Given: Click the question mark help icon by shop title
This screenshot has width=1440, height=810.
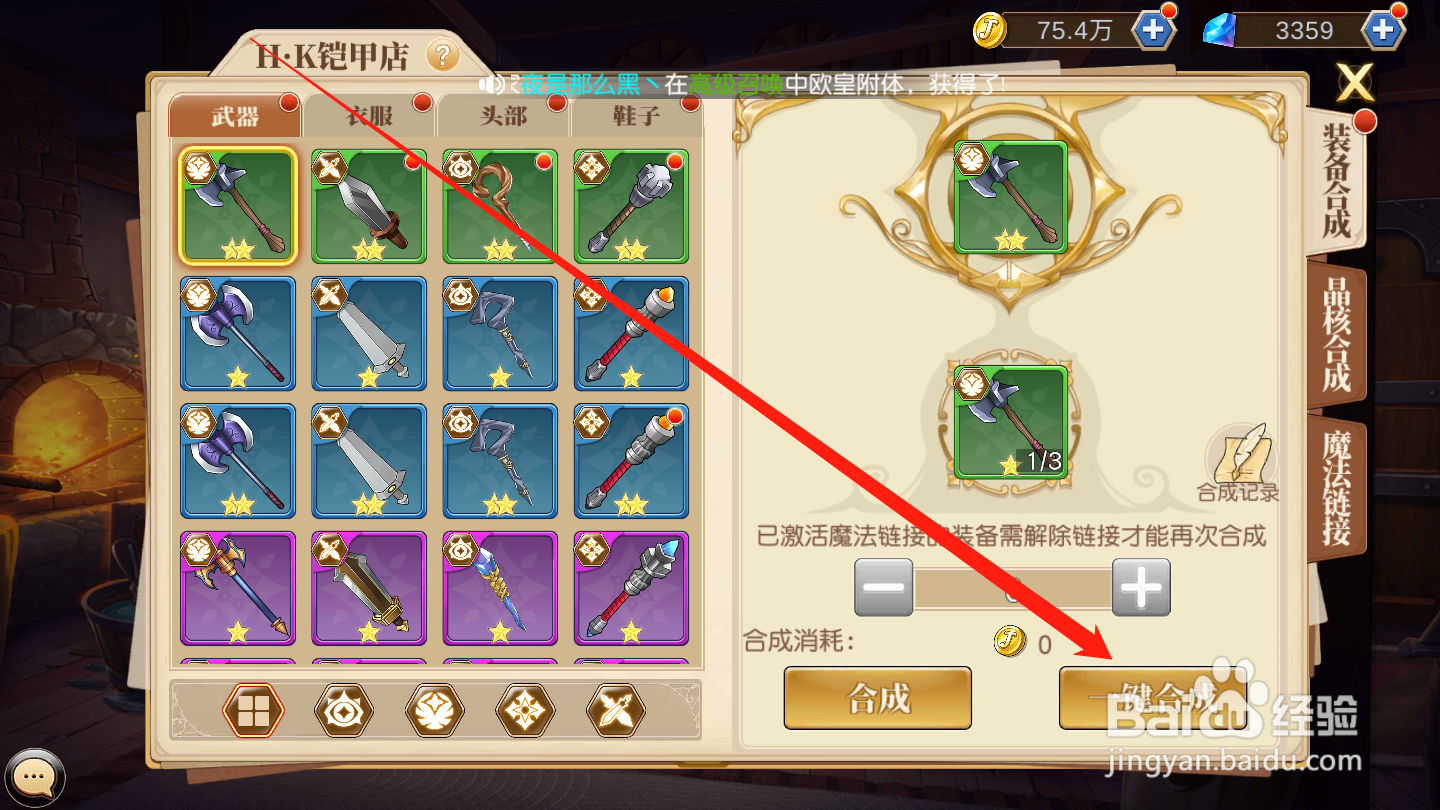Looking at the screenshot, I should click(443, 55).
